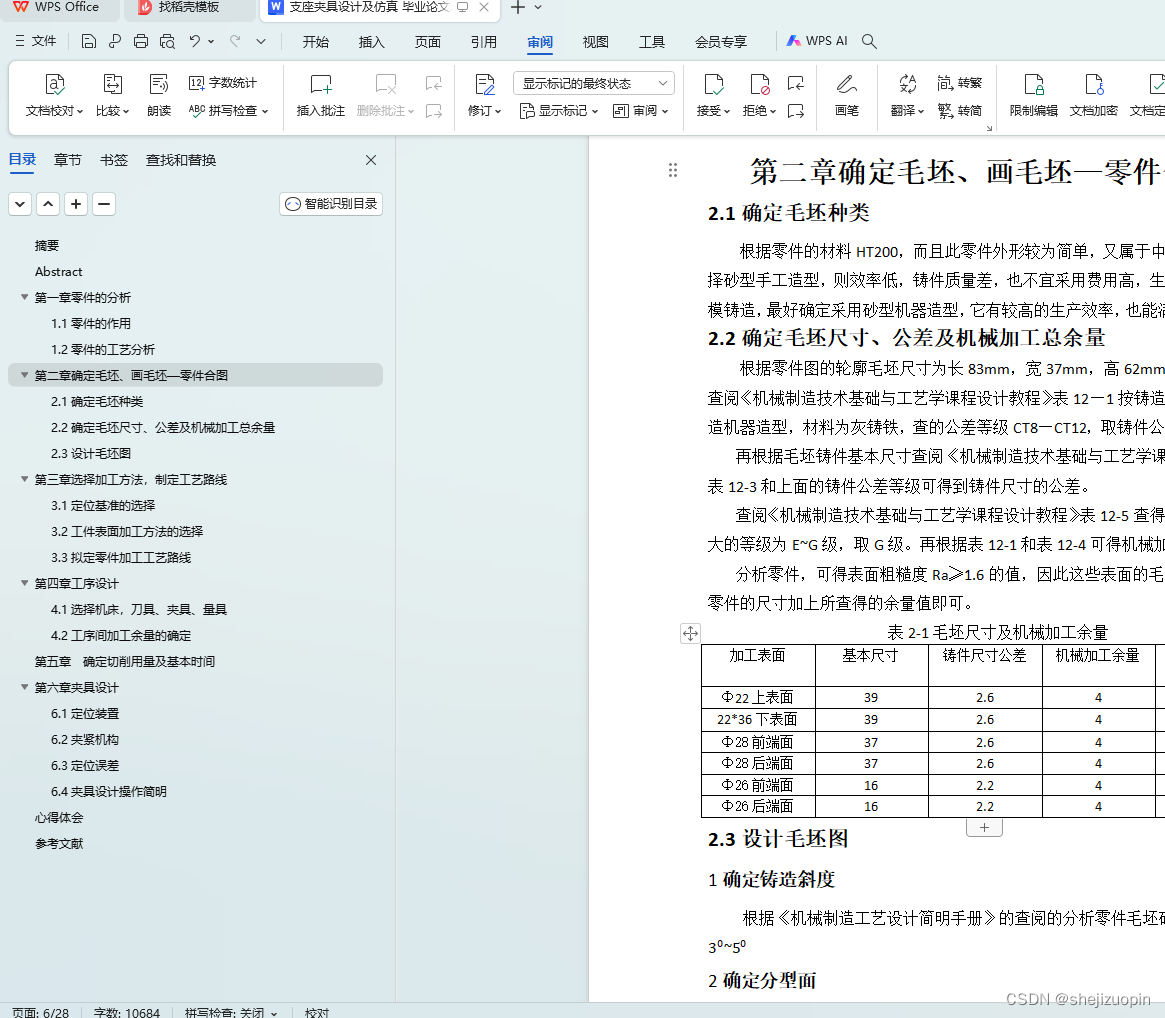Click the 修订 track changes icon
The height and width of the screenshot is (1018, 1165).
484,85
